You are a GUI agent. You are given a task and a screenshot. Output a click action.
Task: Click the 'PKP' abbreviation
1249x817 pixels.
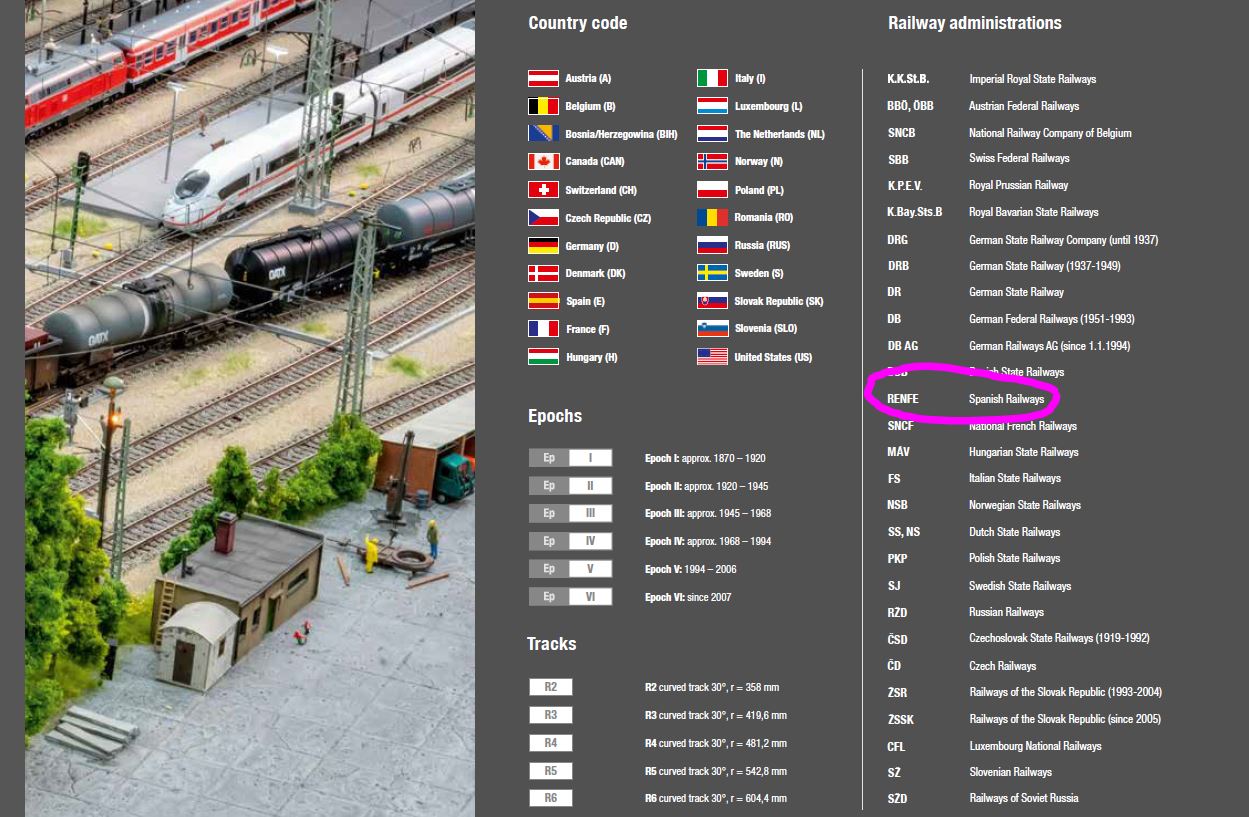click(897, 558)
